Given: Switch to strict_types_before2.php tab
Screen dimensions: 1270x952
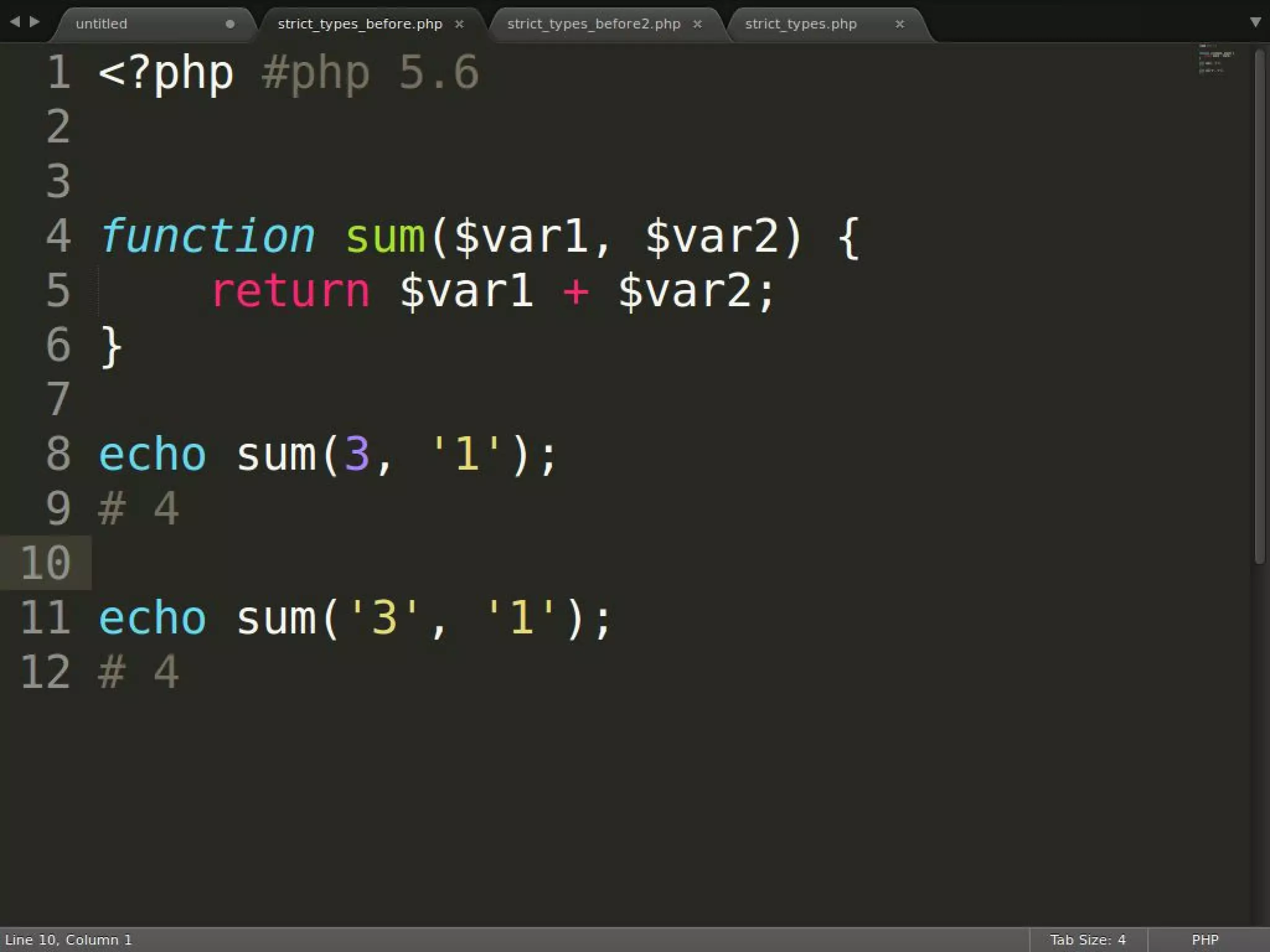Looking at the screenshot, I should (x=593, y=24).
